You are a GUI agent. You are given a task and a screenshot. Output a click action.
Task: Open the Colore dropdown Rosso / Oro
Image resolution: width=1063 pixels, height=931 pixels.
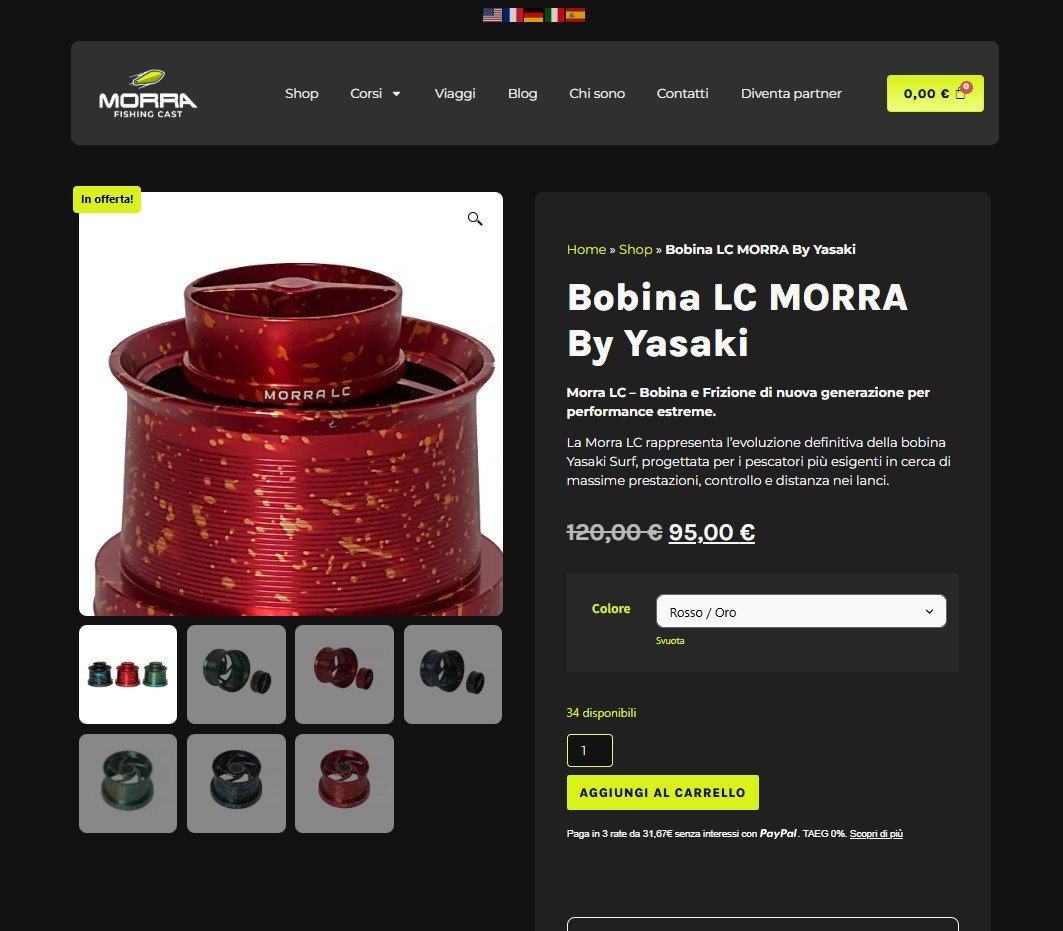(801, 612)
